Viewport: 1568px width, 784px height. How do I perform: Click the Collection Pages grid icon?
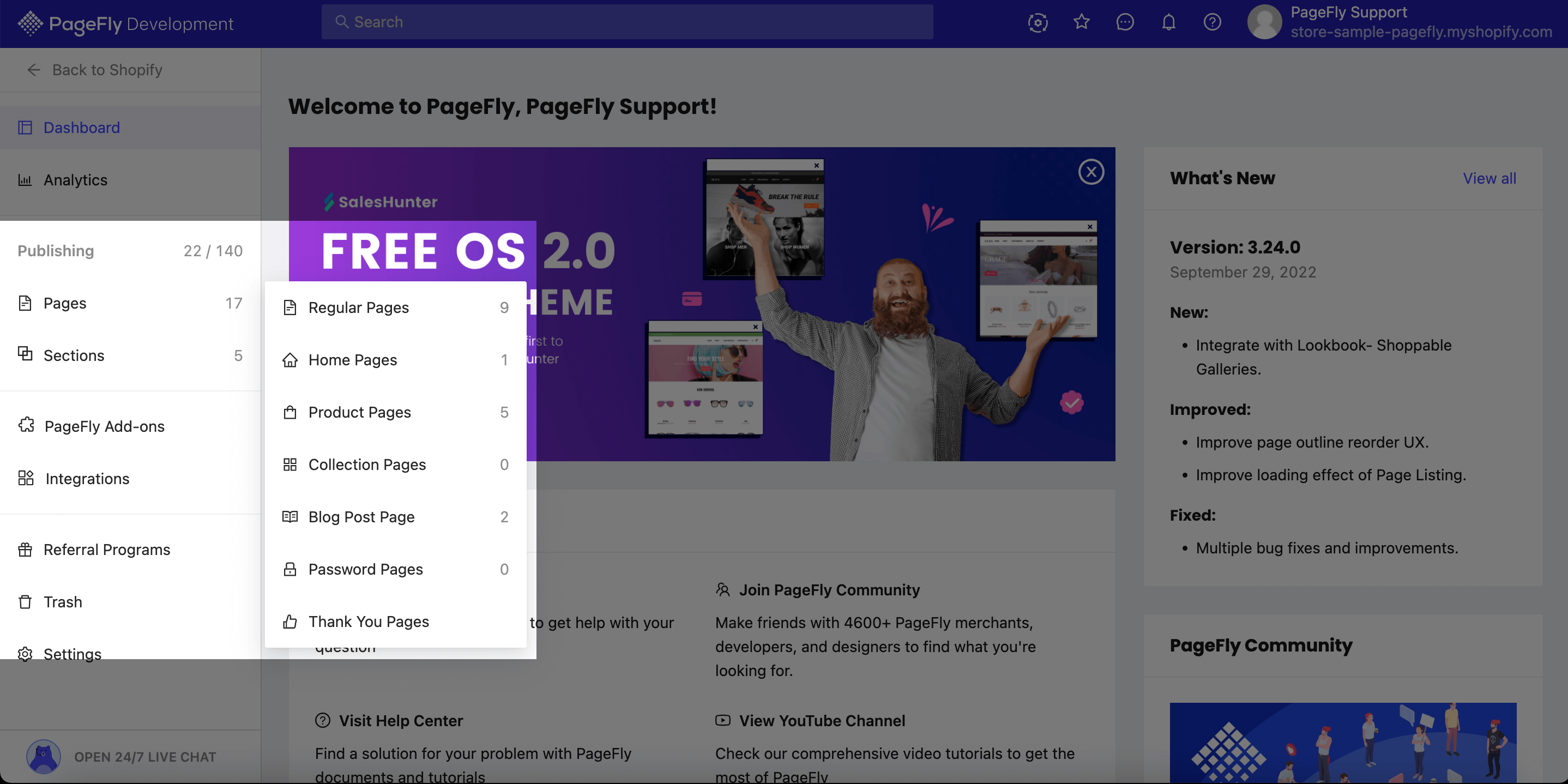click(x=291, y=465)
